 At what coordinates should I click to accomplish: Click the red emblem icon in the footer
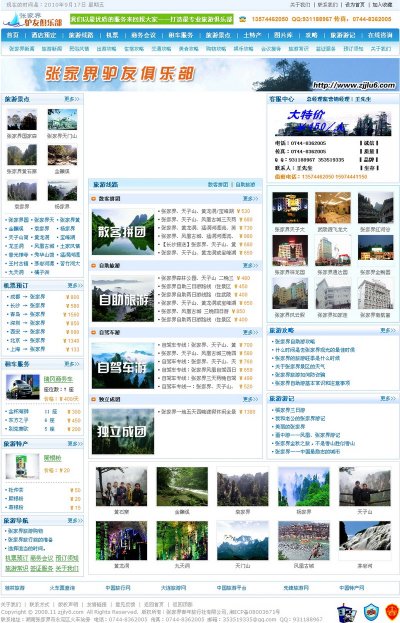(392, 612)
